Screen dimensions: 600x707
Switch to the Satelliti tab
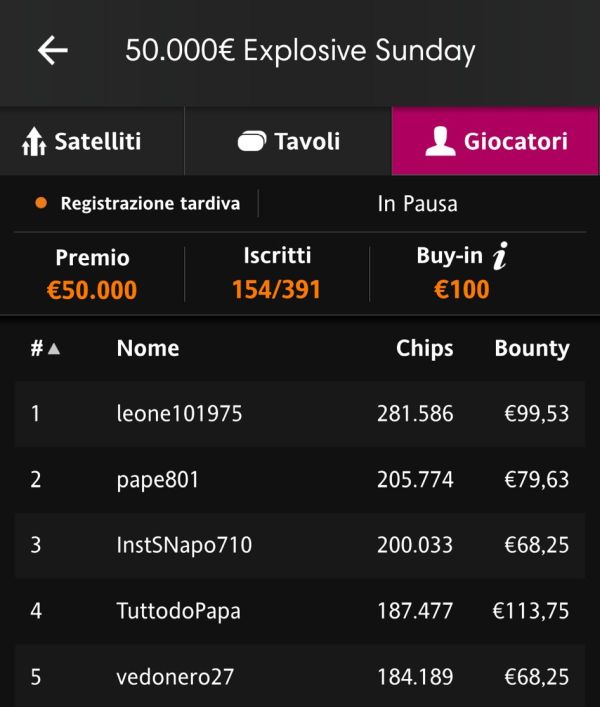pyautogui.click(x=92, y=141)
